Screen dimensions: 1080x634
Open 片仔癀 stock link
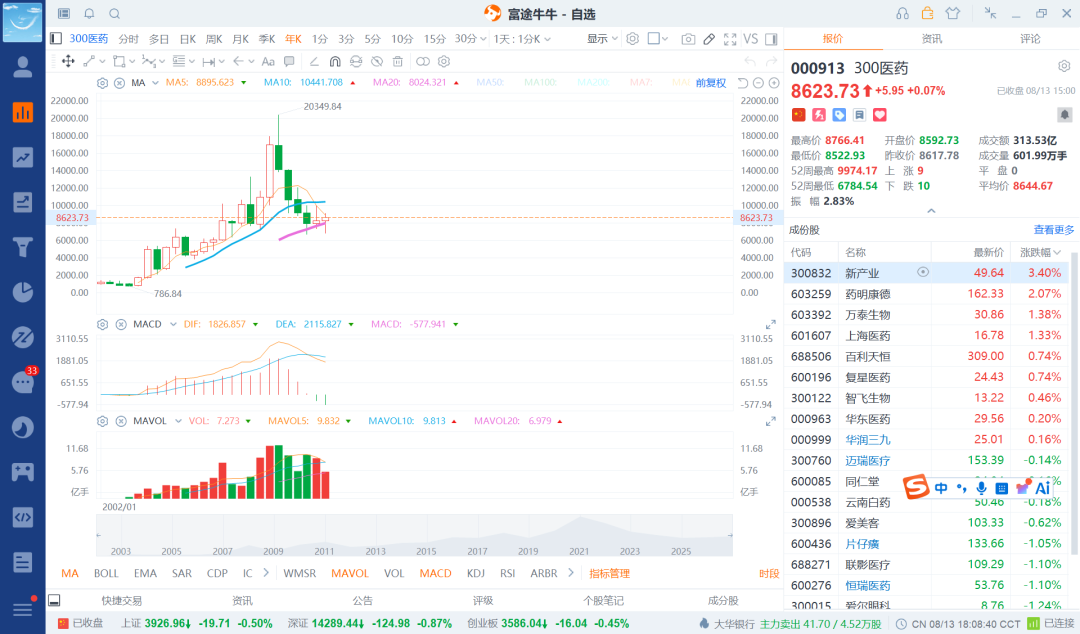pyautogui.click(x=862, y=544)
